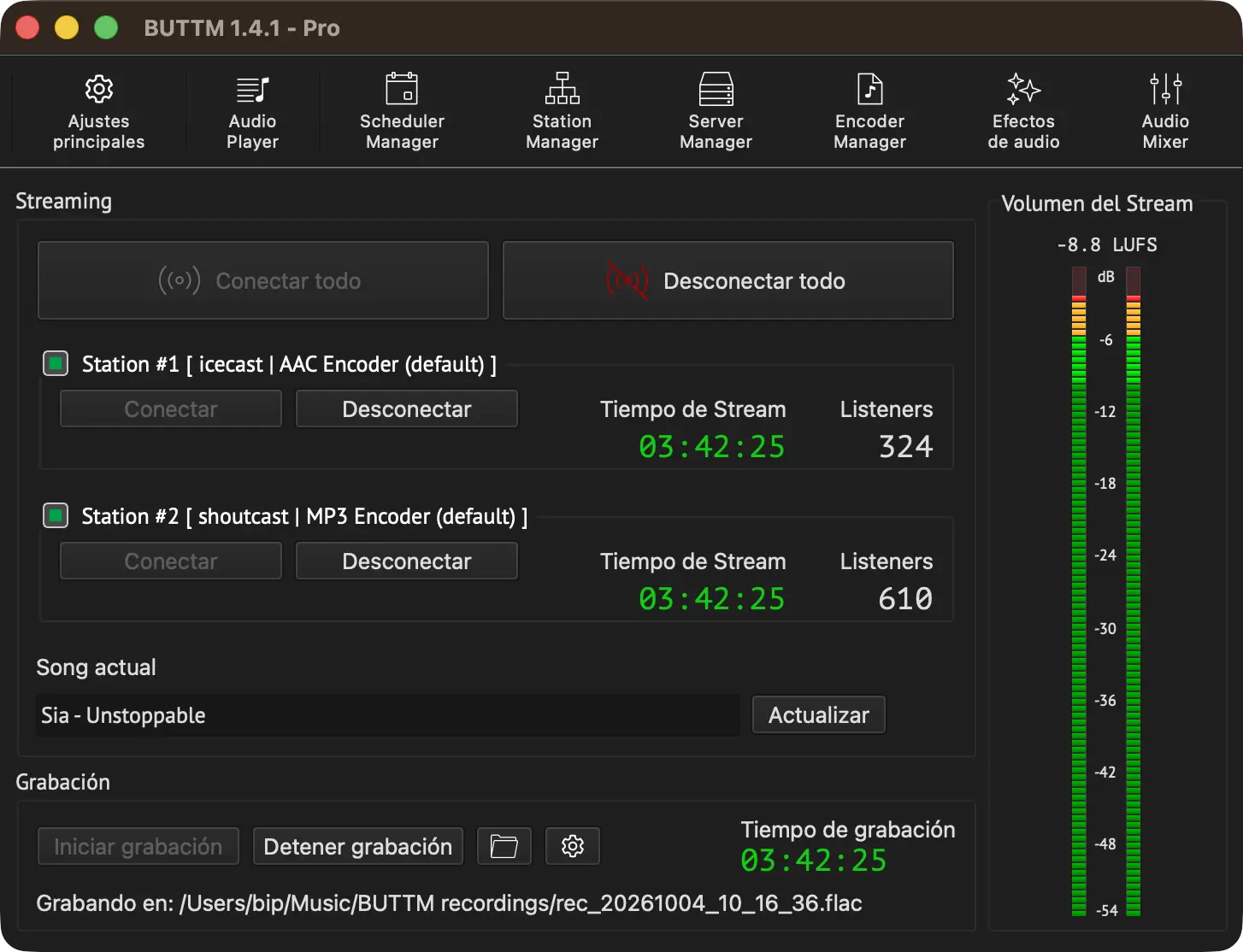Open the Scheduler Manager
Screen dimensions: 1243x952
[x=402, y=112]
